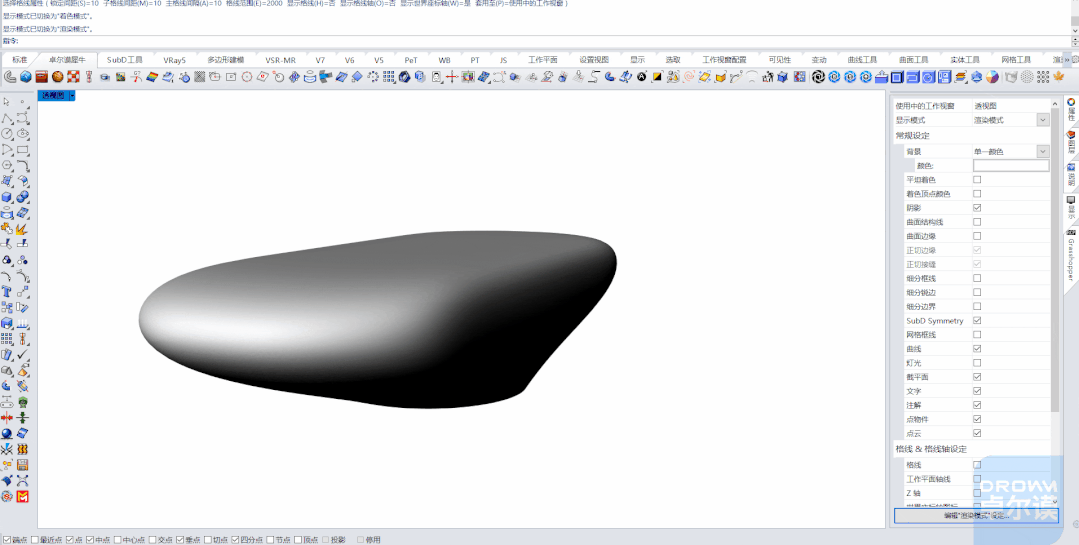Open the 背景 dropdown showing 单一颜色
Image resolution: width=1079 pixels, height=545 pixels.
[x=1043, y=151]
